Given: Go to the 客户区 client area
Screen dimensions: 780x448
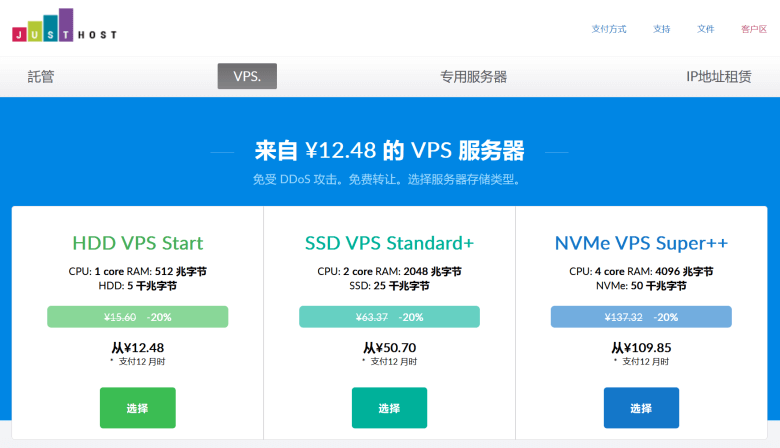Looking at the screenshot, I should tap(754, 29).
